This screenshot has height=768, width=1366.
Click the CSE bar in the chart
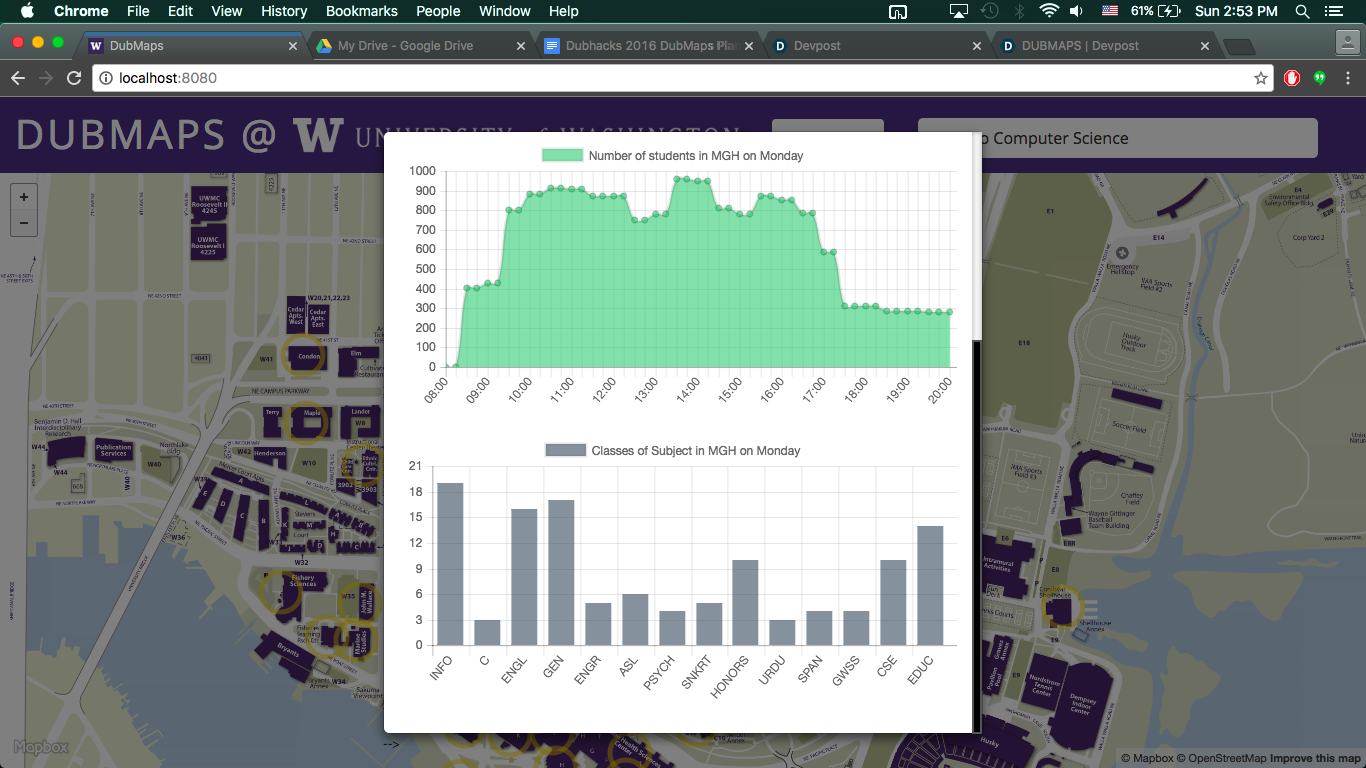point(893,603)
